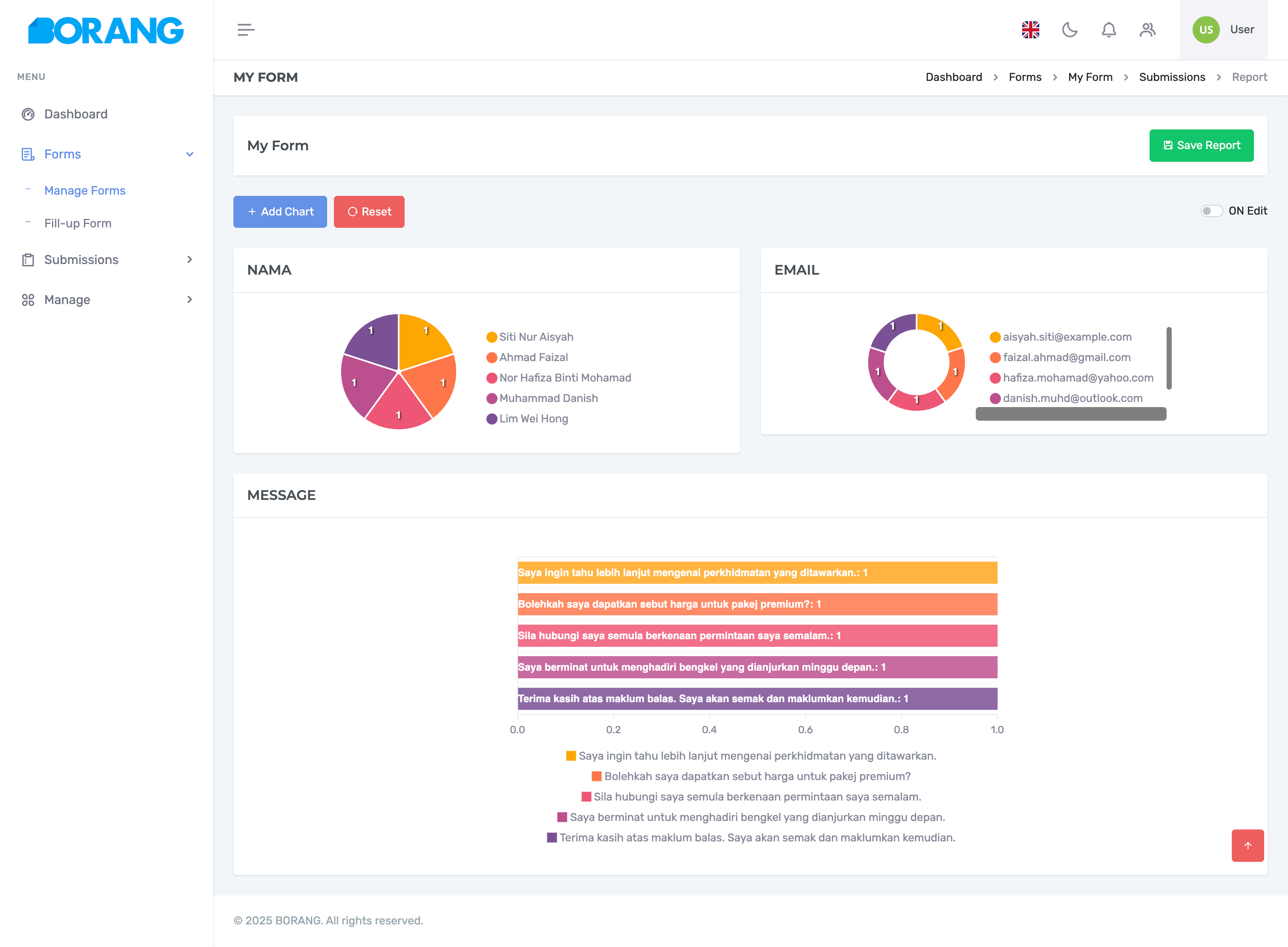Click horizontal scrollbar under EMAIL legend

coord(1071,414)
